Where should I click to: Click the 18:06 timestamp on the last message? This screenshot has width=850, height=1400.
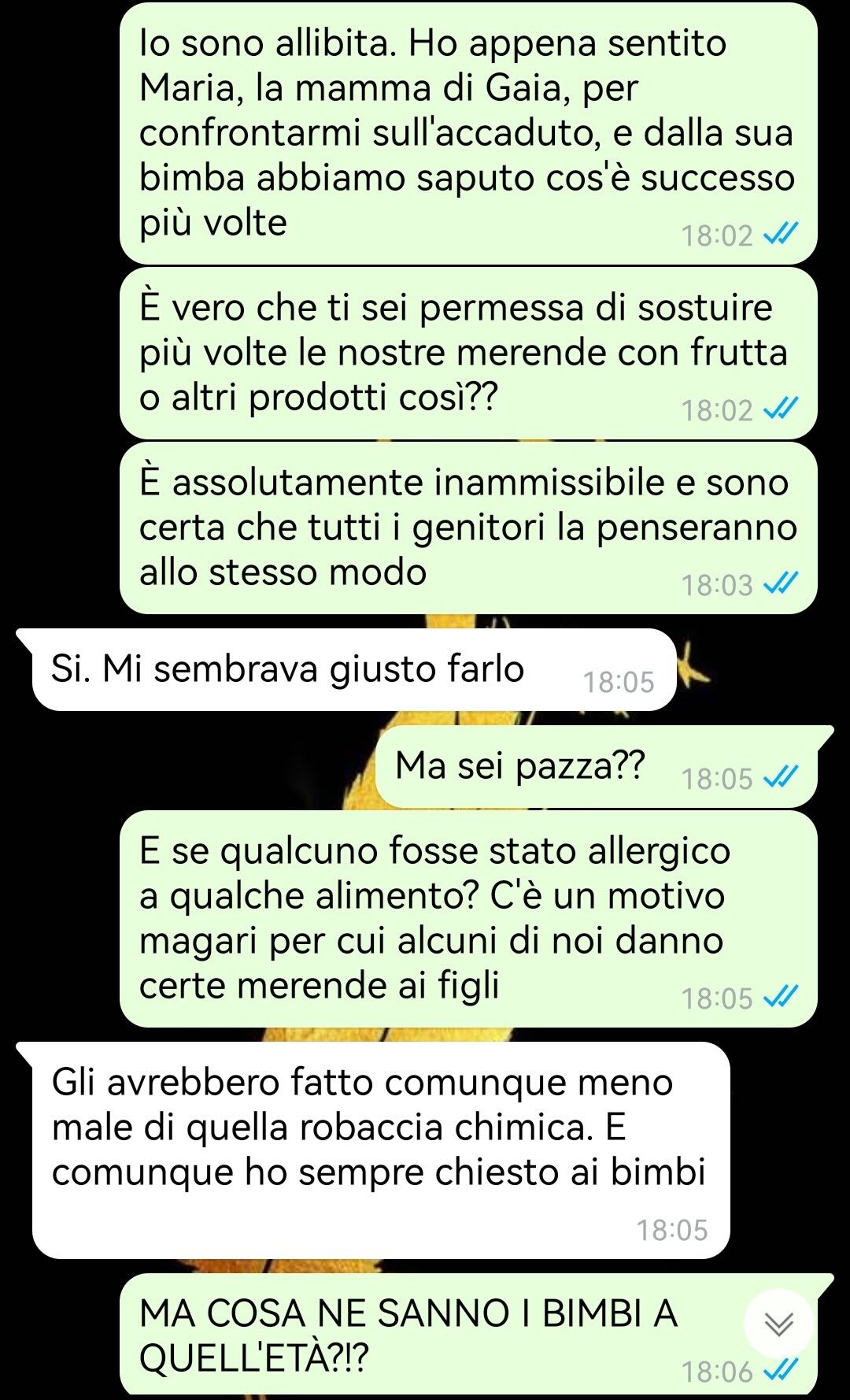coord(717,1372)
